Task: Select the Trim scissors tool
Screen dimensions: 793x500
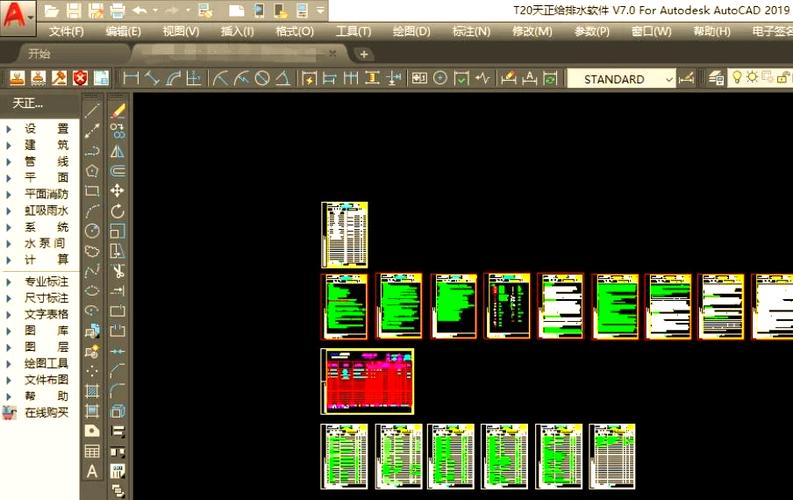Action: [x=118, y=271]
